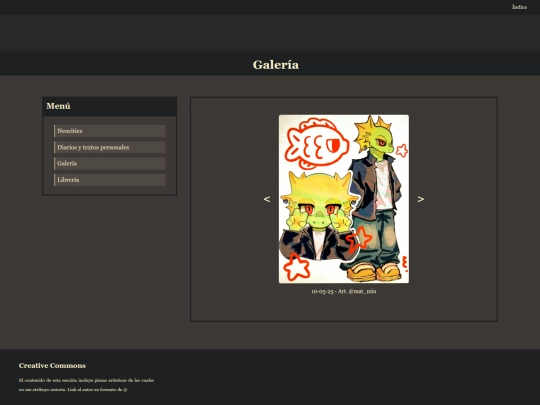Go to the Librería section

tap(110, 180)
